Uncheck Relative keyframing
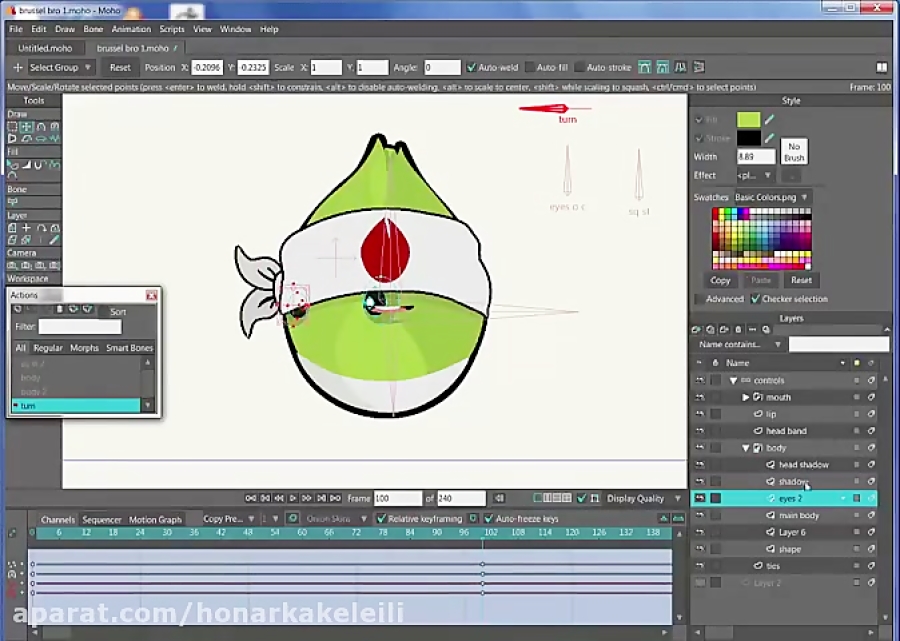Viewport: 900px width, 641px height. pyautogui.click(x=381, y=519)
